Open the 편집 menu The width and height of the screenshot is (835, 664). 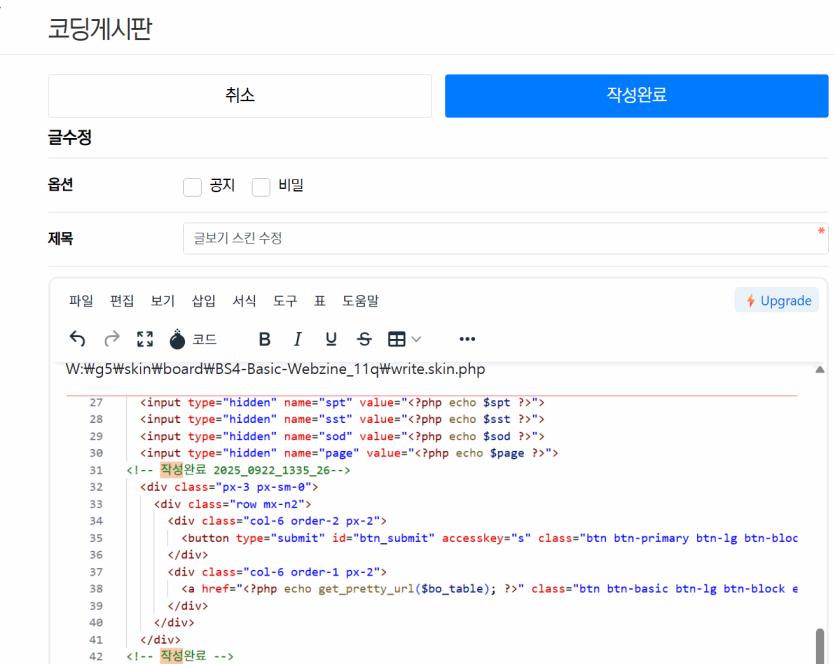point(122,301)
